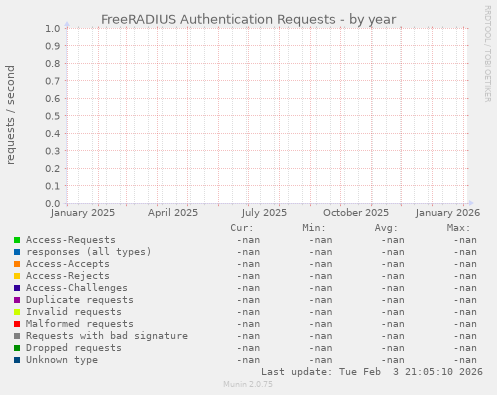
Task: Click the 'Max:' column header
Action: click(x=458, y=228)
